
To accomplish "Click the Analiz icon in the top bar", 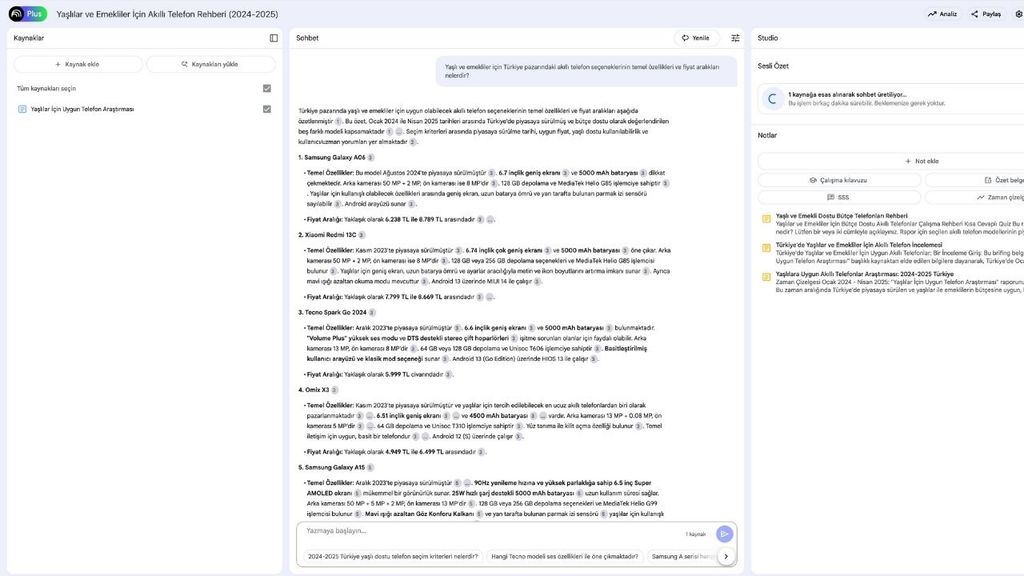I will [x=931, y=13].
